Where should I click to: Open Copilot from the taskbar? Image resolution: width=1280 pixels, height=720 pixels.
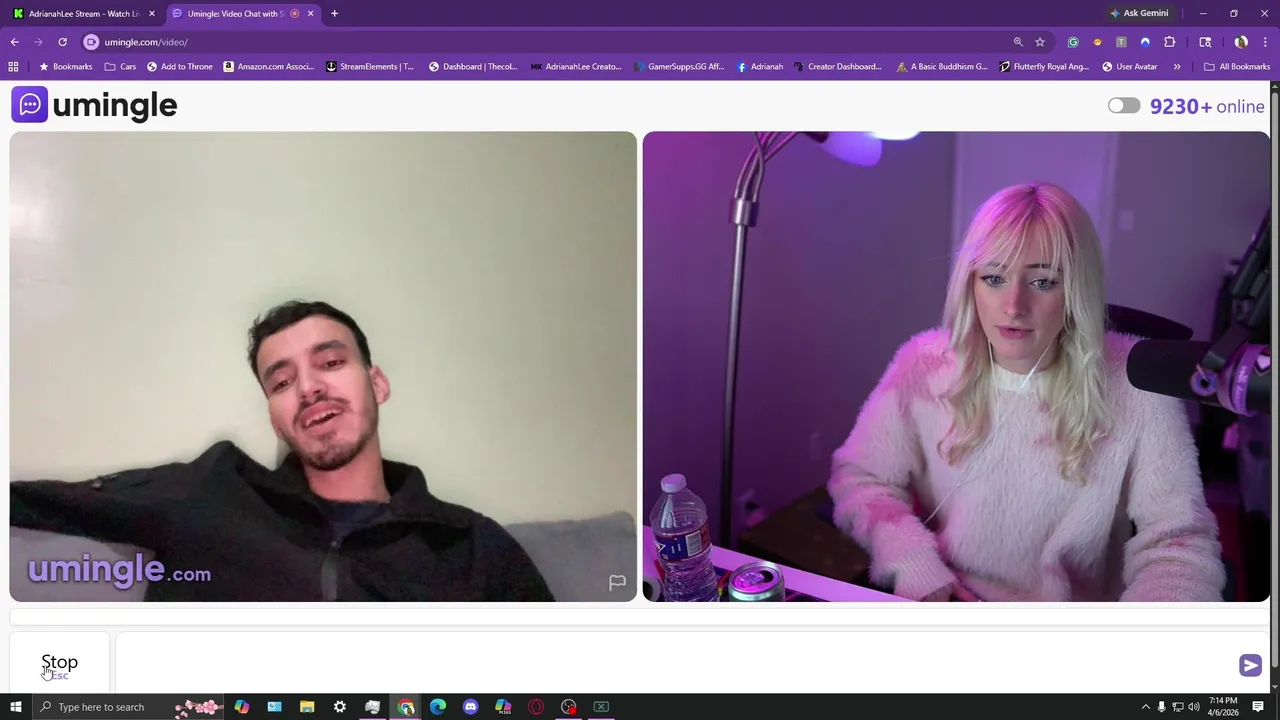point(242,707)
